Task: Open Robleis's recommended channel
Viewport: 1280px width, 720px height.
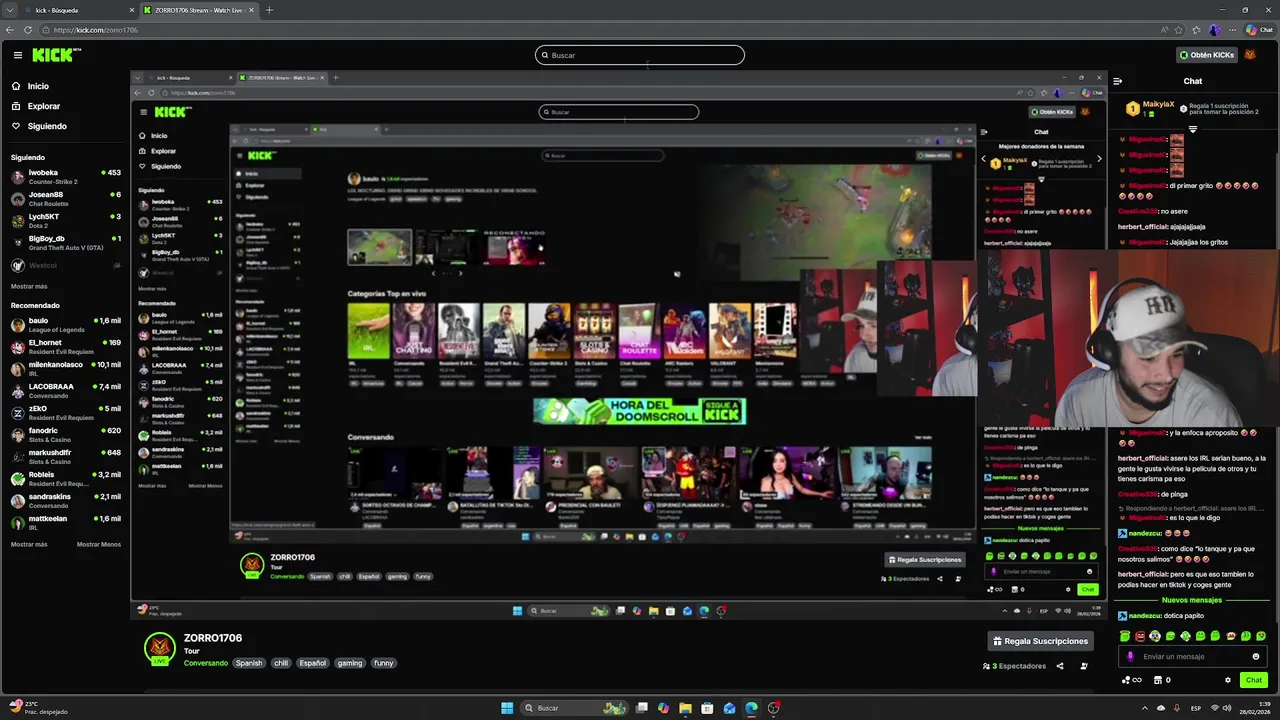Action: [x=65, y=478]
